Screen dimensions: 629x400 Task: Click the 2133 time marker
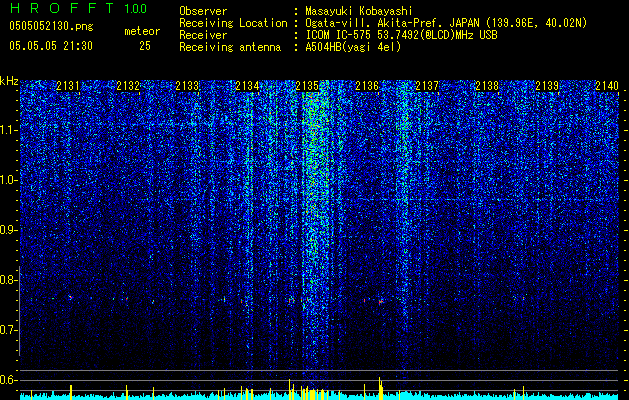point(187,85)
